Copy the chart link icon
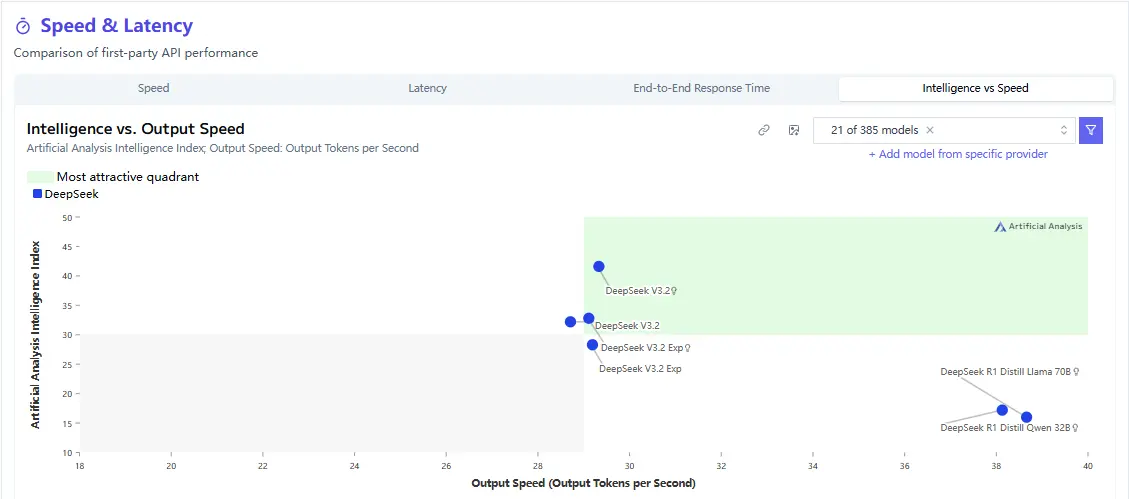Screen dimensions: 1129x499 point(764,130)
